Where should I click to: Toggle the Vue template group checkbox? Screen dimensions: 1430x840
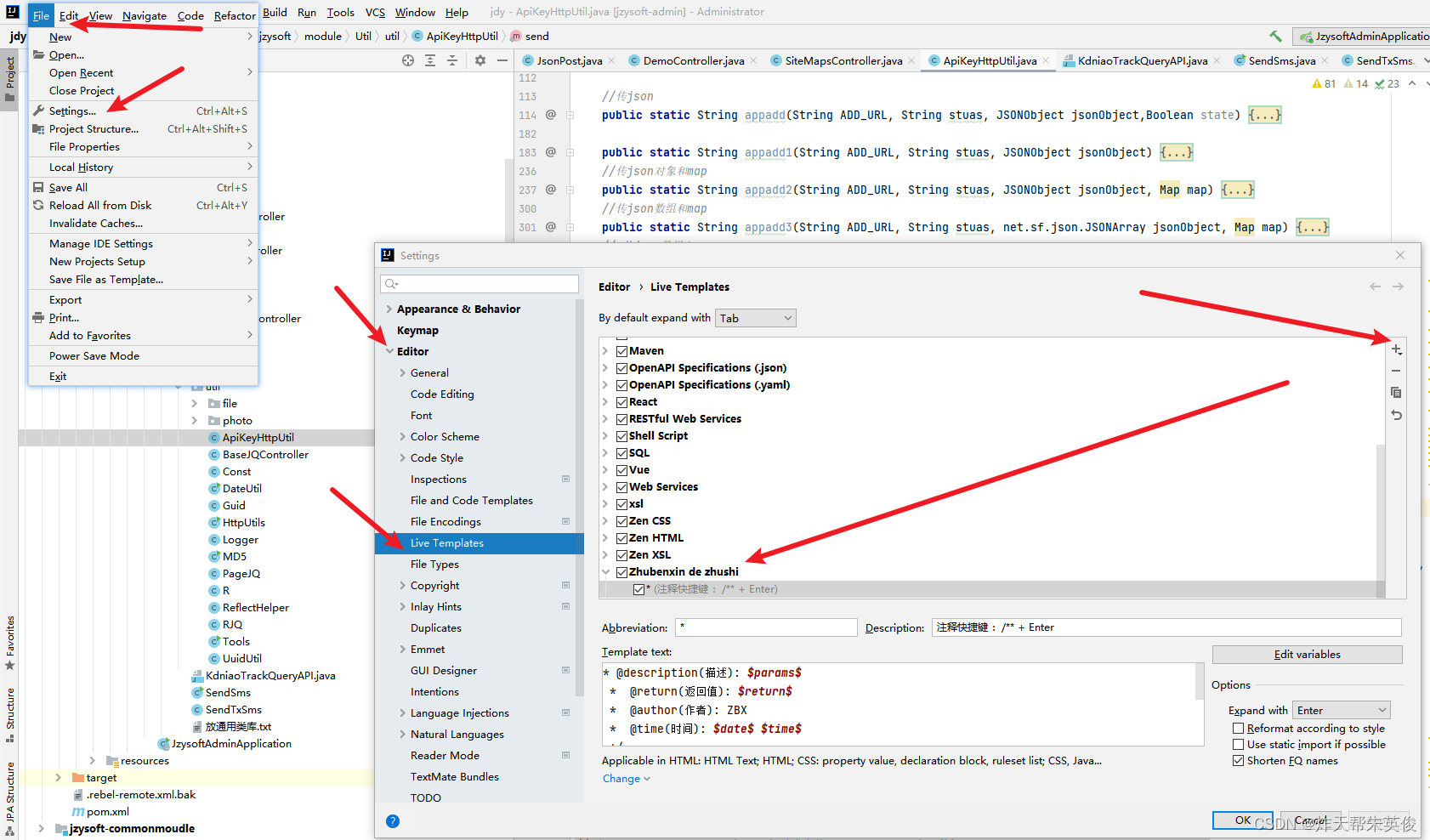[622, 470]
